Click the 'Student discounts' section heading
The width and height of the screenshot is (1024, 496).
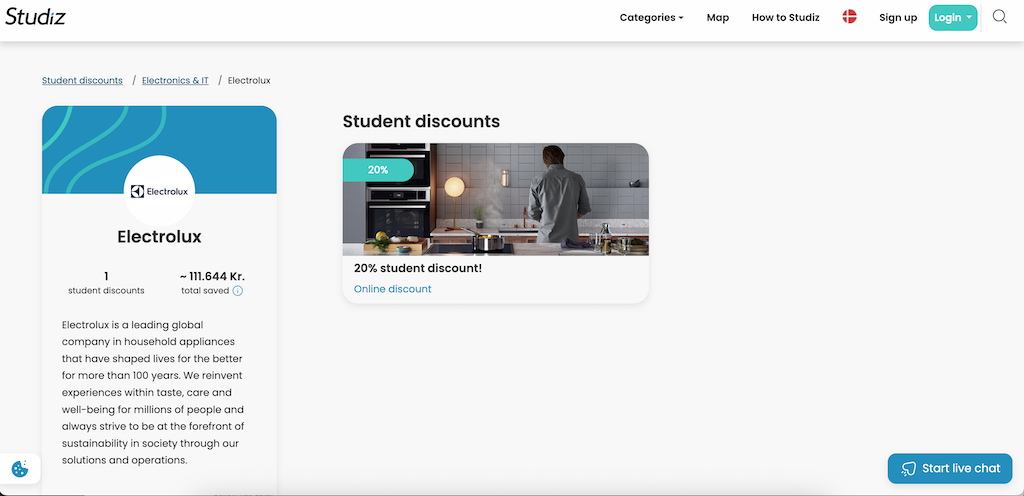[x=421, y=121]
